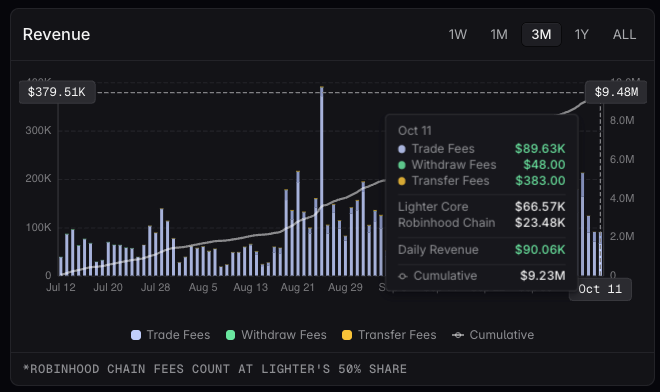Click the Lighter Core $66.57K tooltip value
This screenshot has height=392, width=660.
(540, 207)
